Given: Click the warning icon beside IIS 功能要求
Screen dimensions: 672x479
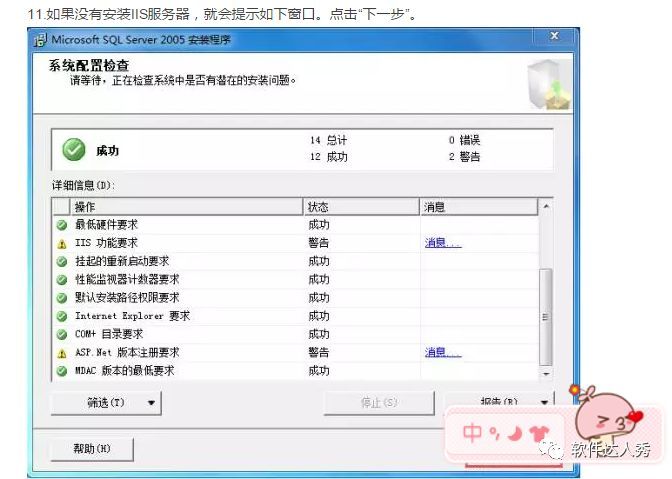Looking at the screenshot, I should point(62,244).
